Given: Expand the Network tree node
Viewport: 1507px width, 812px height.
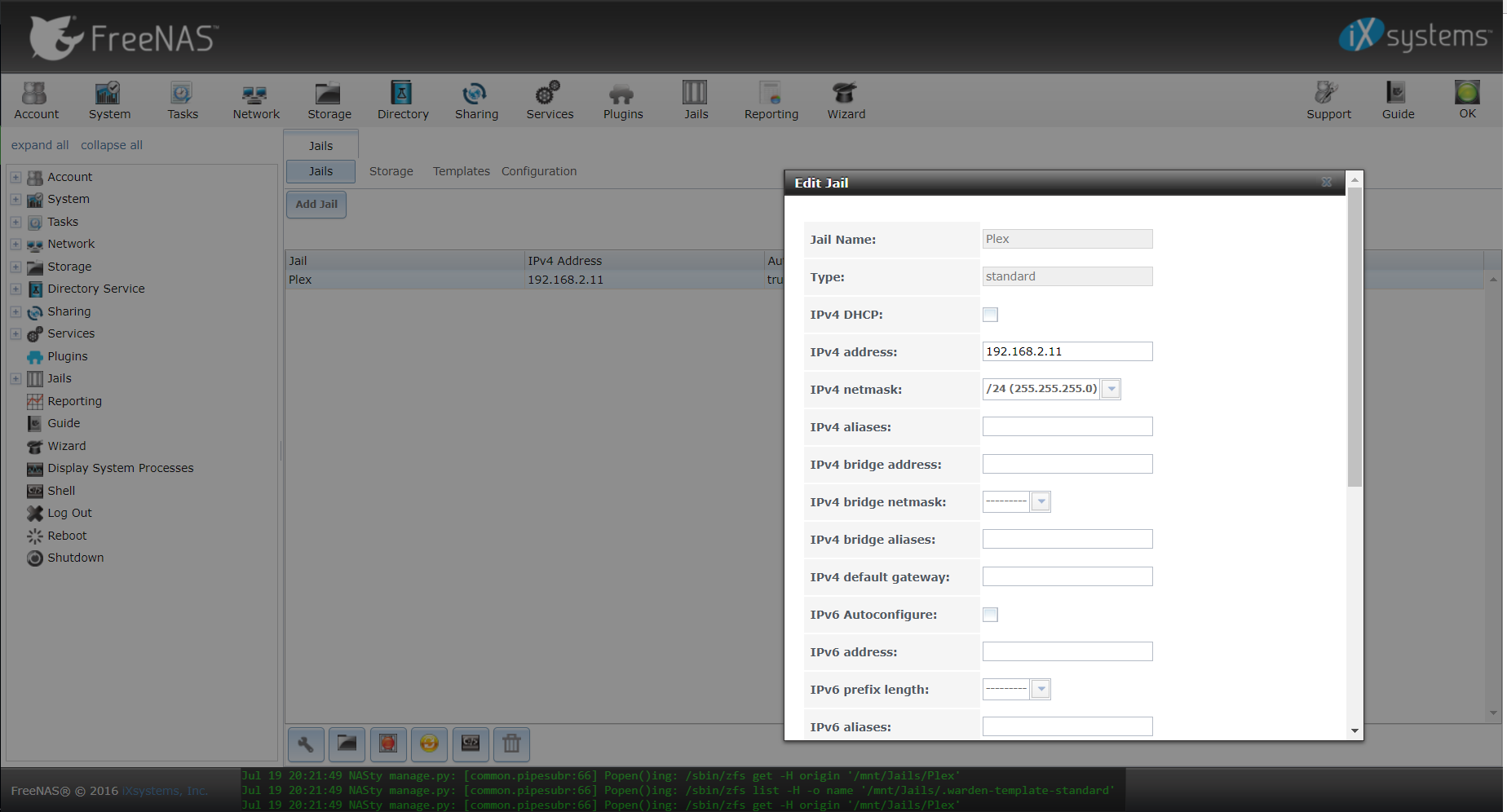Looking at the screenshot, I should tap(15, 244).
